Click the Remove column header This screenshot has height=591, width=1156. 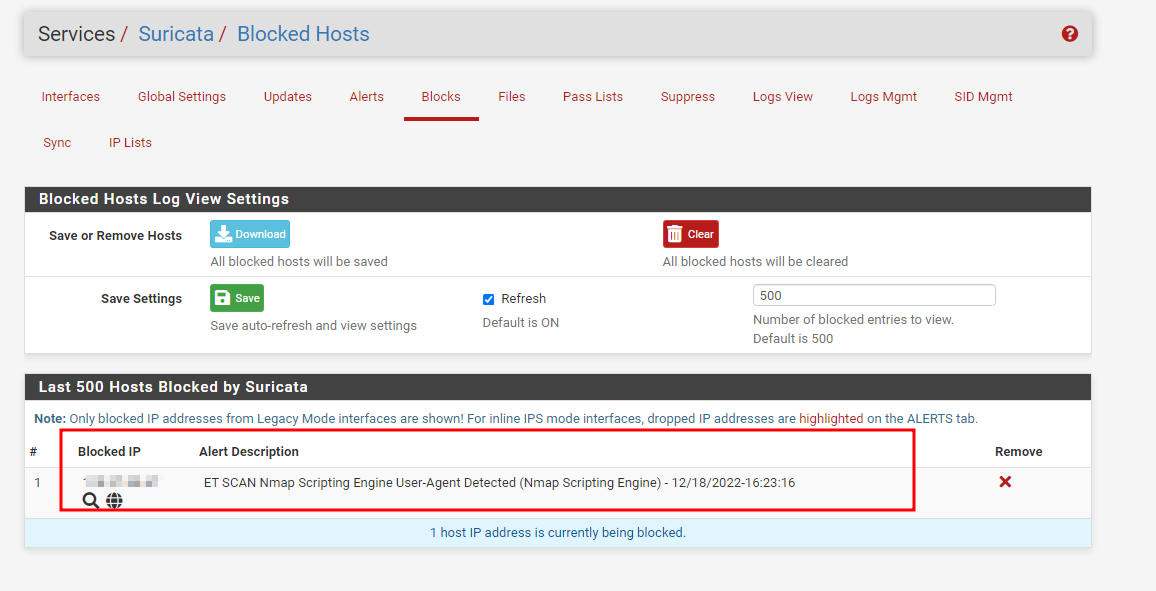(1018, 452)
